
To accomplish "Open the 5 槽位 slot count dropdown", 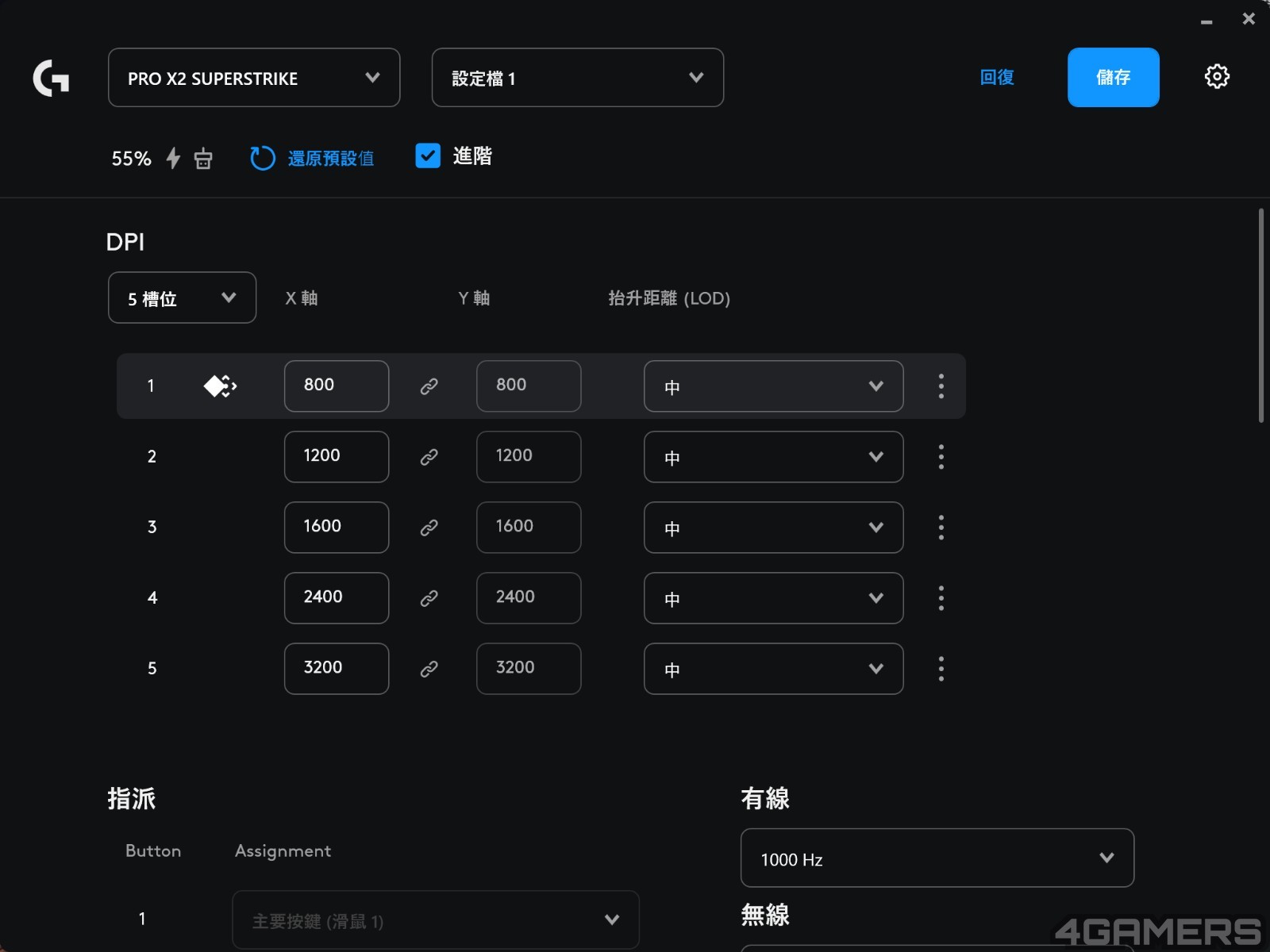I will click(x=182, y=297).
